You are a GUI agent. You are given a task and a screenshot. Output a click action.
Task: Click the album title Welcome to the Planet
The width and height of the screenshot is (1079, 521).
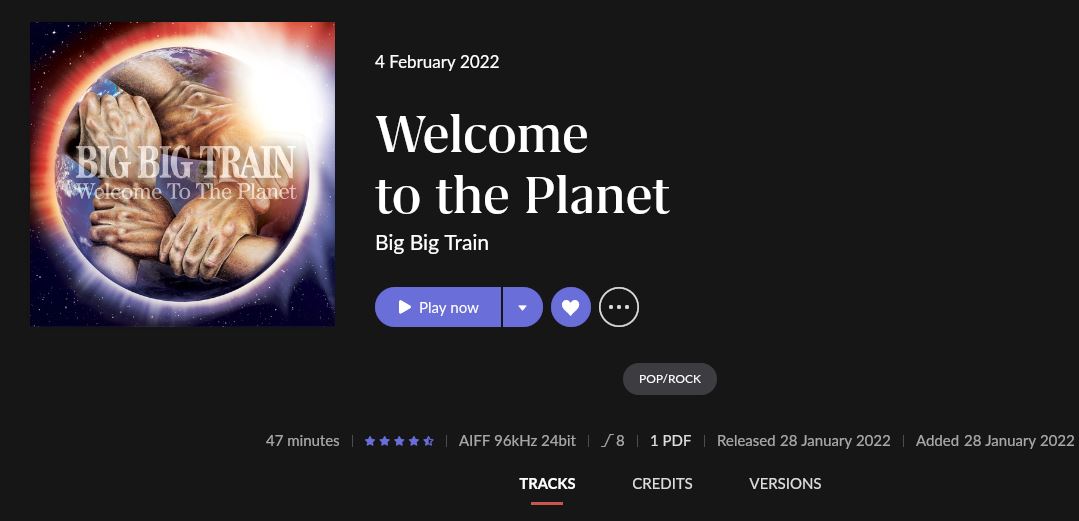coord(522,164)
